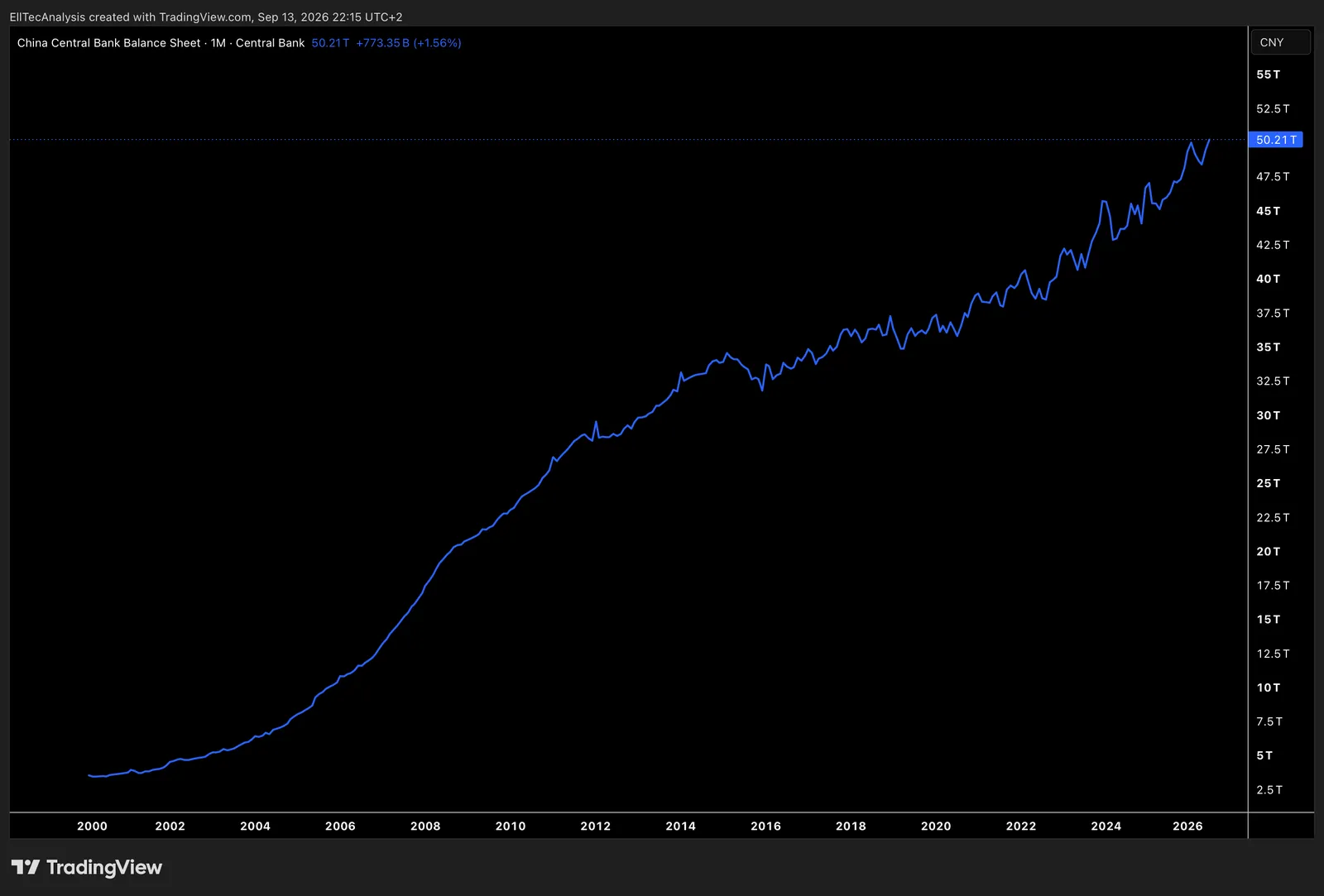Click the 37.5 T price axis label

pyautogui.click(x=1273, y=313)
